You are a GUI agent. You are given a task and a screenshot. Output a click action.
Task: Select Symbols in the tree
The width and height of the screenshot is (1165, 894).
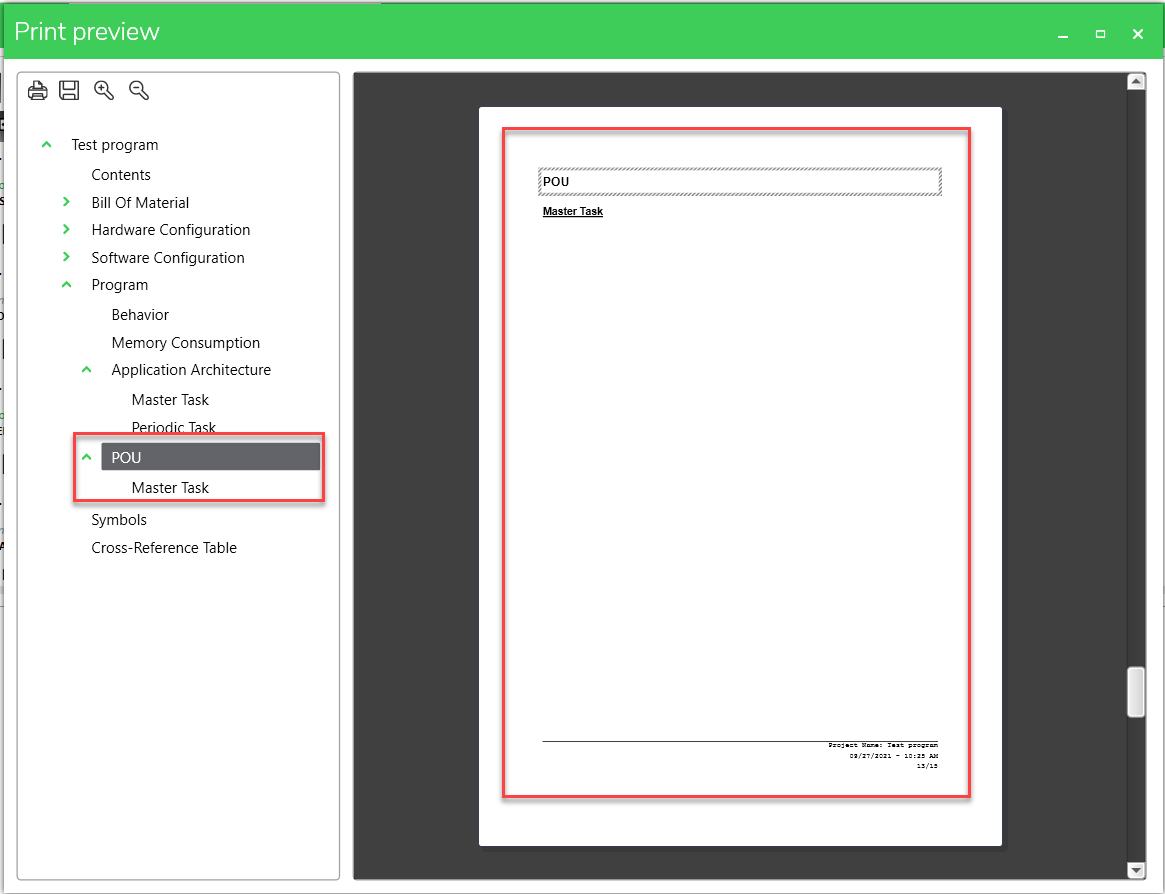119,520
